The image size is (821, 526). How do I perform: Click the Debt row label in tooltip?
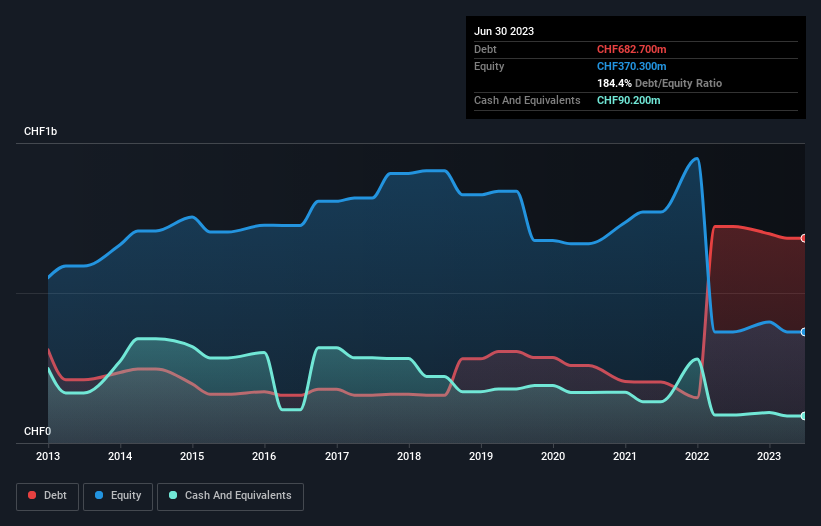pyautogui.click(x=485, y=49)
